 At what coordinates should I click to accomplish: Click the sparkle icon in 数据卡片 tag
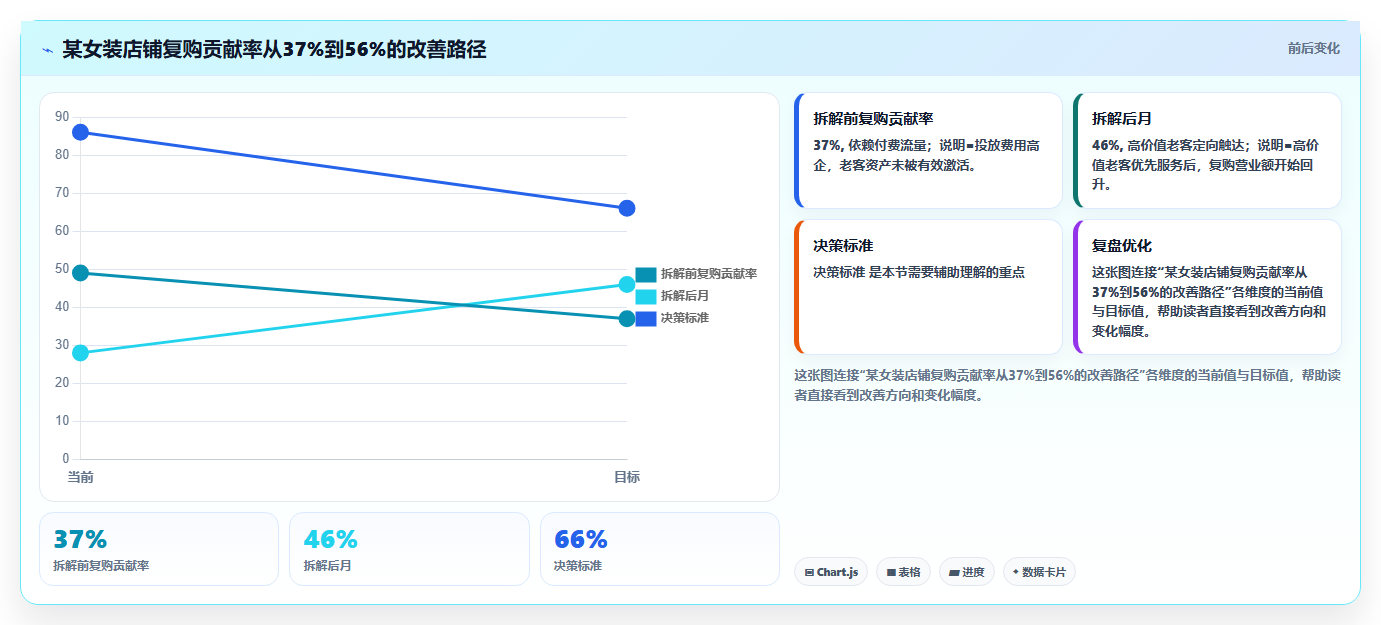[1016, 572]
